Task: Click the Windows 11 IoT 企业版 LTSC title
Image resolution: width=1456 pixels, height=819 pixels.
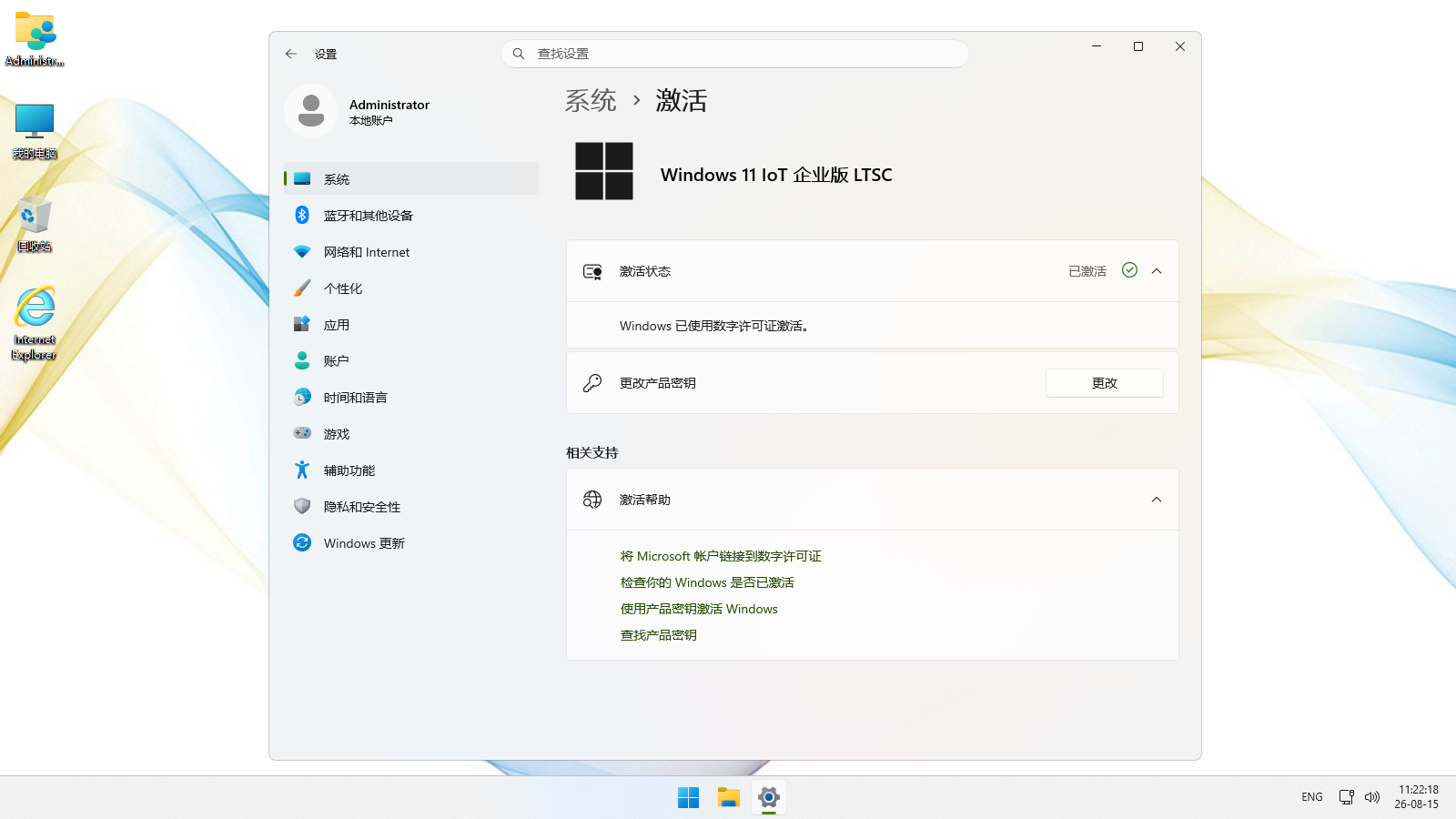Action: (776, 175)
